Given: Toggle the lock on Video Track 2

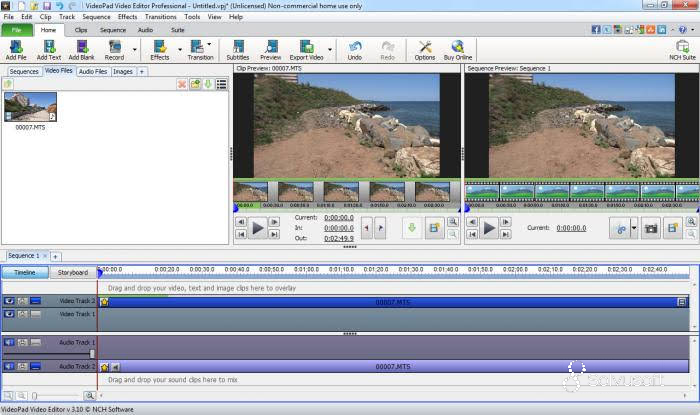Looking at the screenshot, I should tap(22, 301).
